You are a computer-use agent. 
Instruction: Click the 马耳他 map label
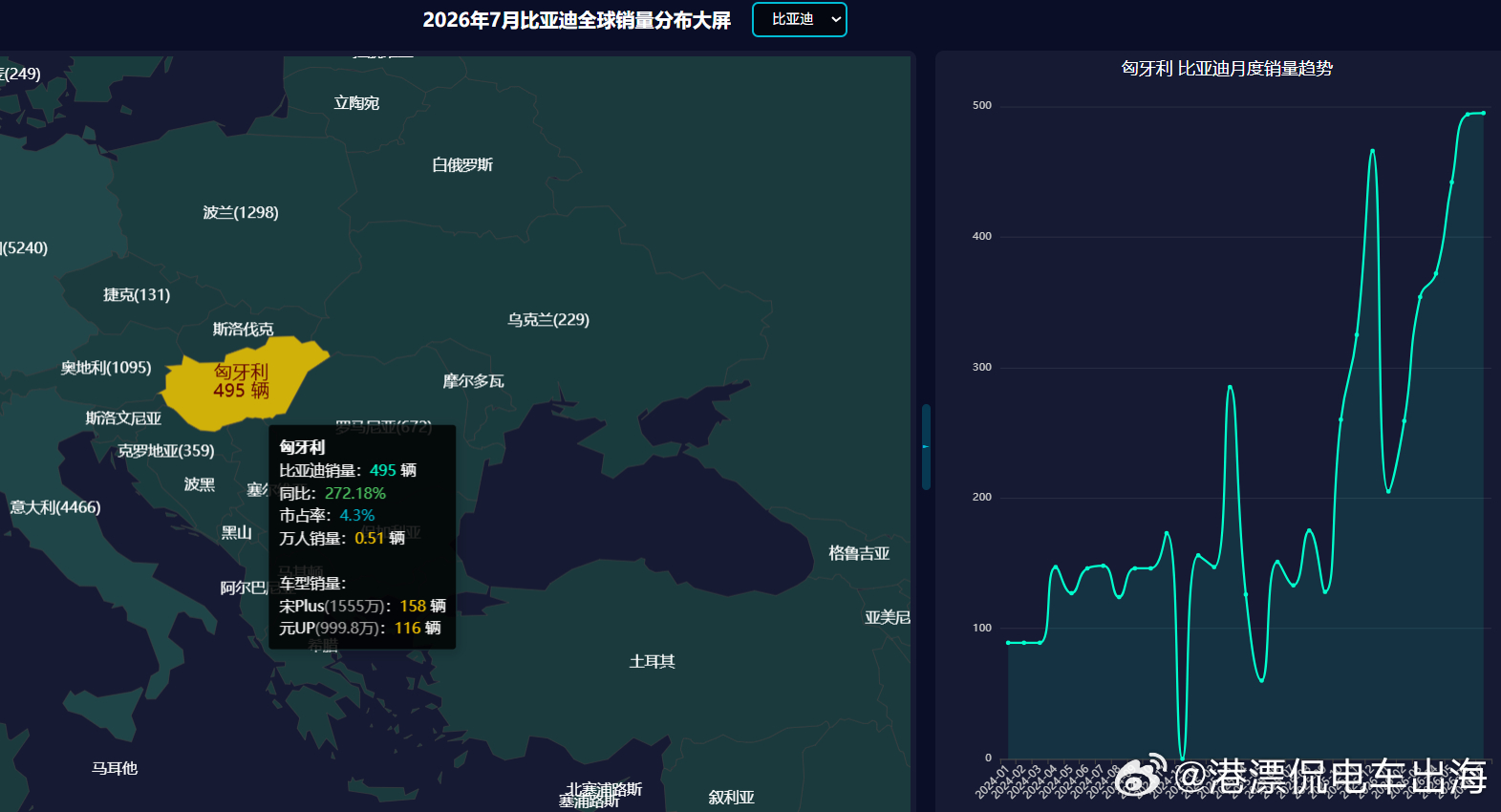pyautogui.click(x=115, y=768)
